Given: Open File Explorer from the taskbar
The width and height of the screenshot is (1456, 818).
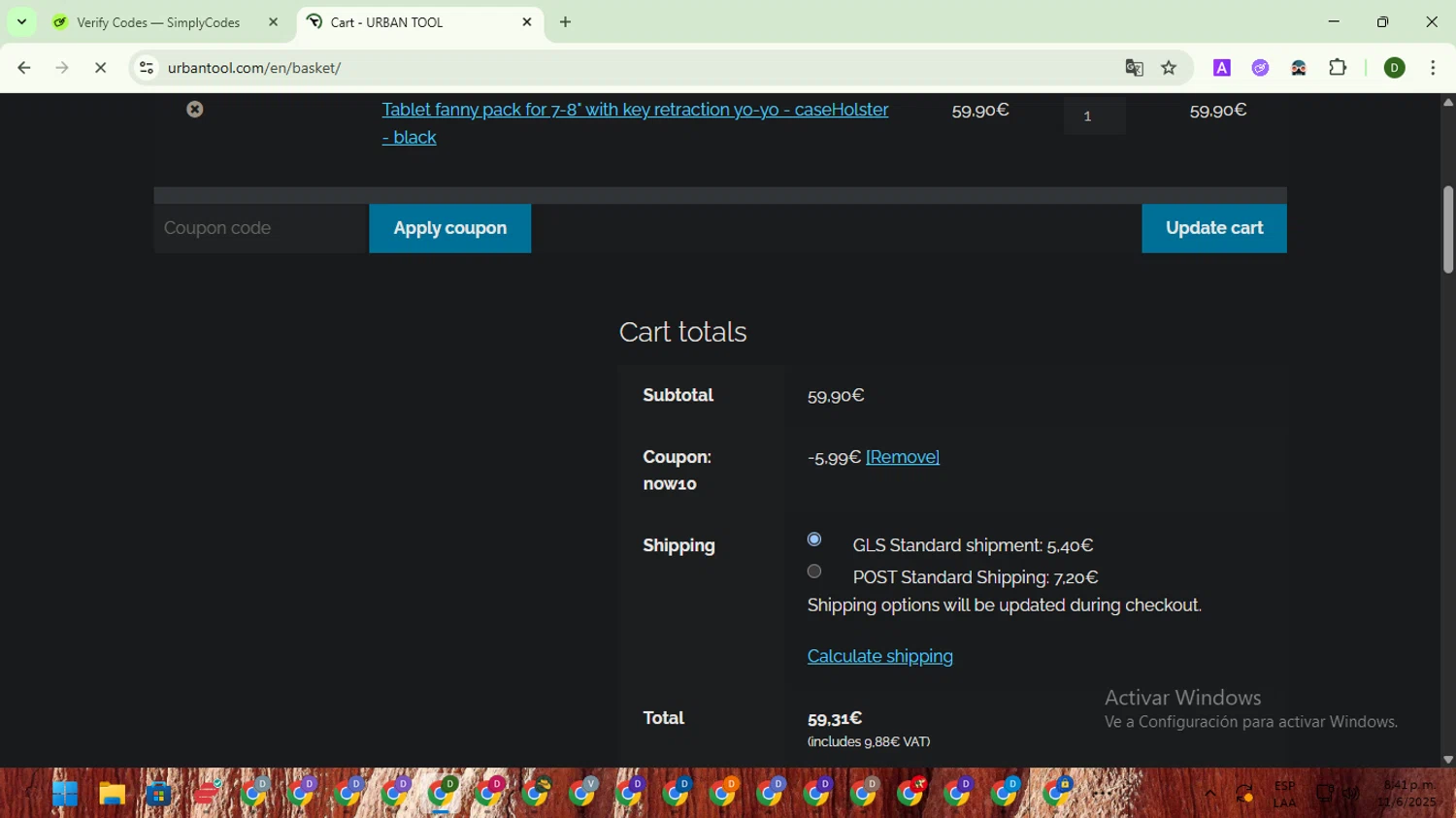Looking at the screenshot, I should [113, 794].
